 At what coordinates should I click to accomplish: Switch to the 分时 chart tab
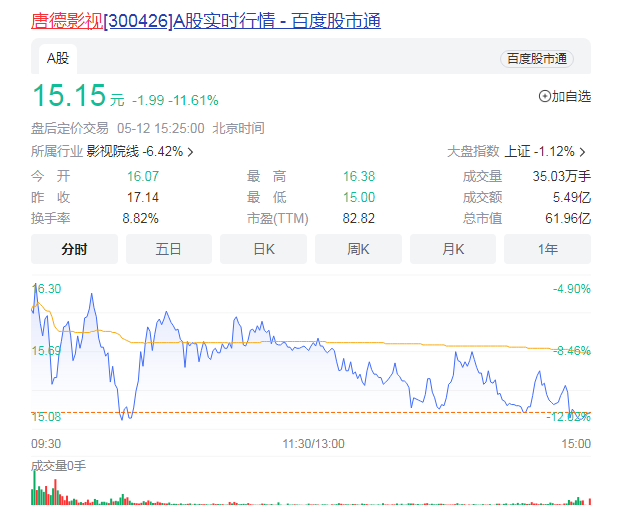[x=74, y=249]
